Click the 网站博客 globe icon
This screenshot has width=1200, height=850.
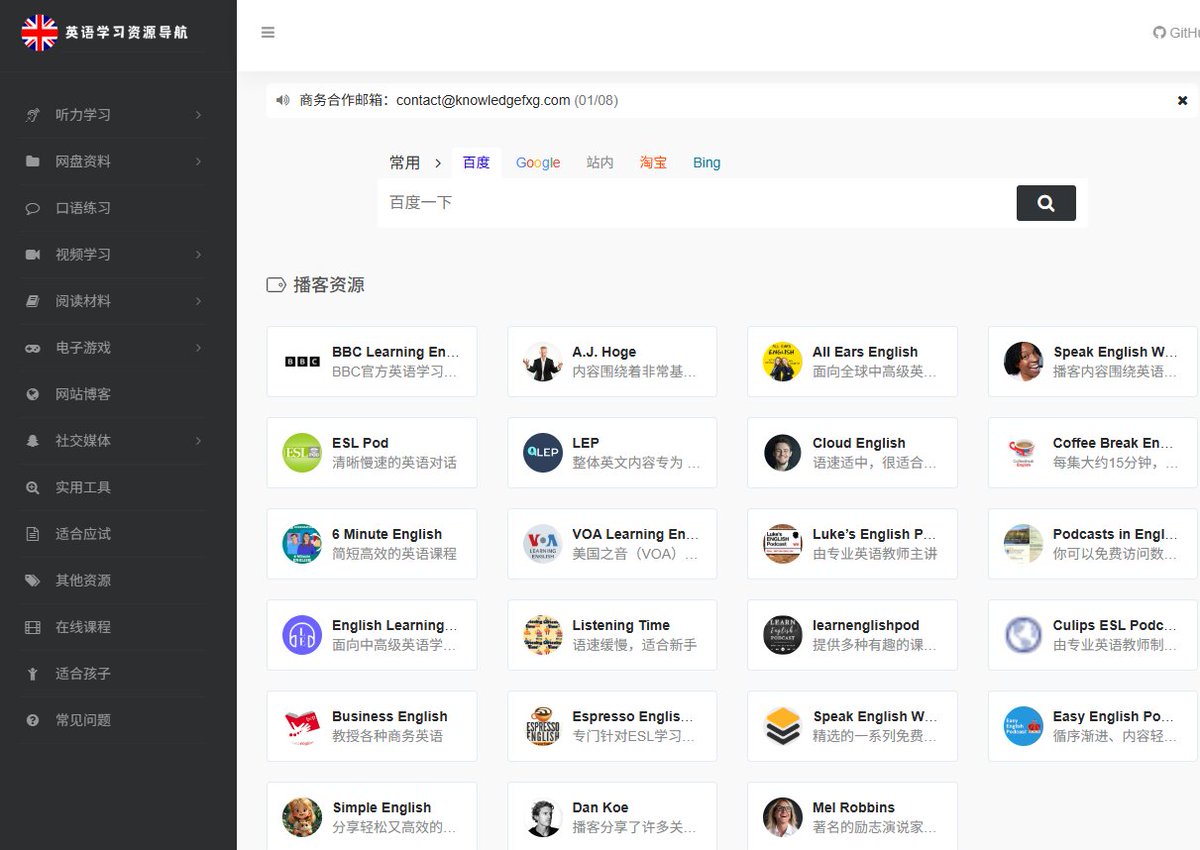(x=33, y=394)
